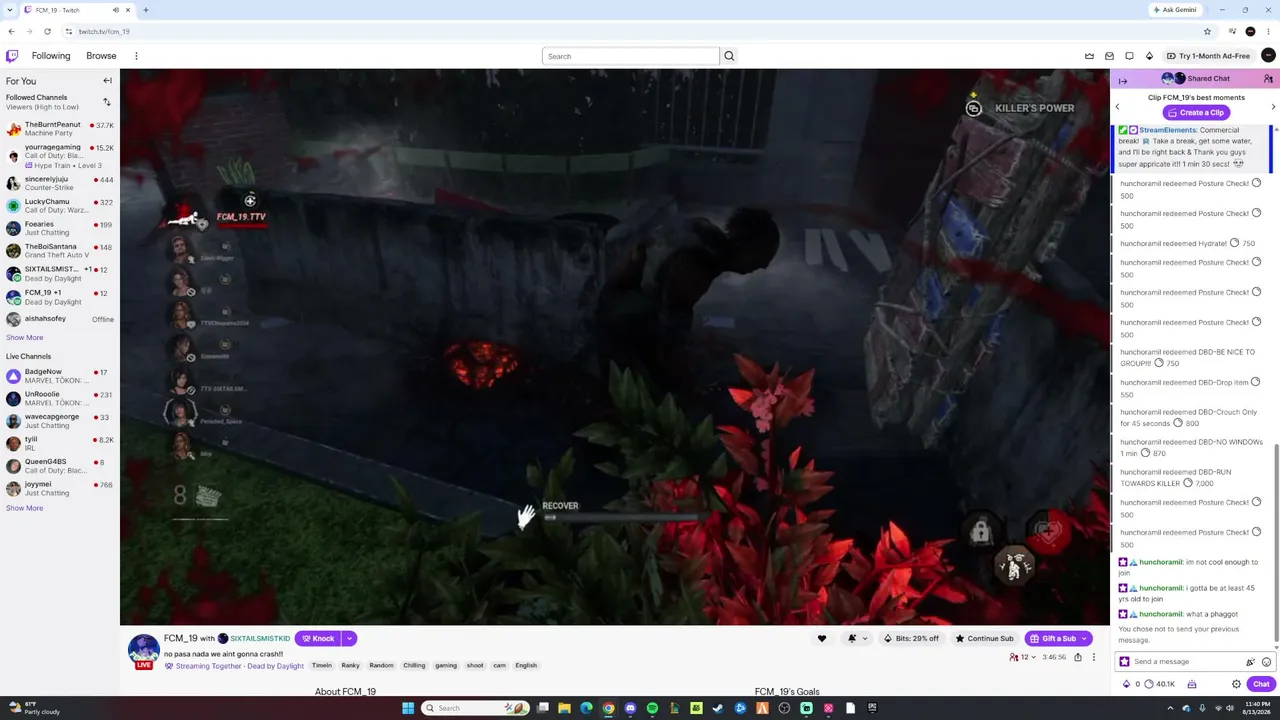Open chat settings gear
This screenshot has width=1280, height=720.
coord(1236,684)
